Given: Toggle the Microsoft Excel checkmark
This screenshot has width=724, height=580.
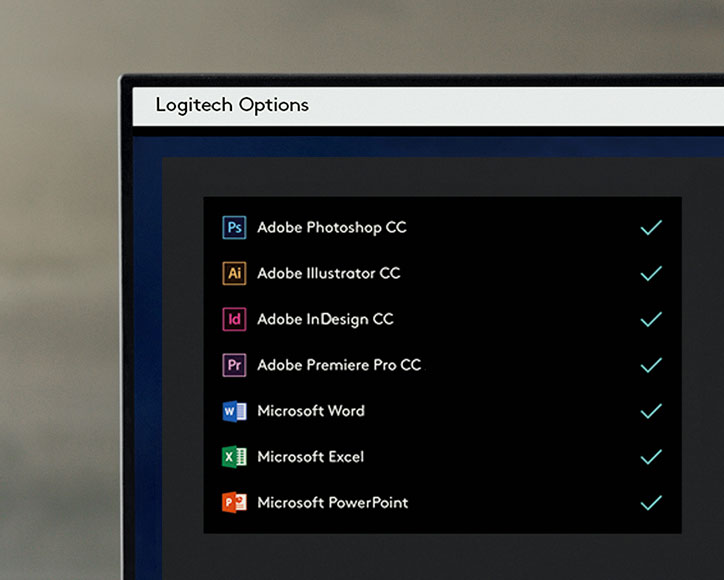Looking at the screenshot, I should coord(651,457).
